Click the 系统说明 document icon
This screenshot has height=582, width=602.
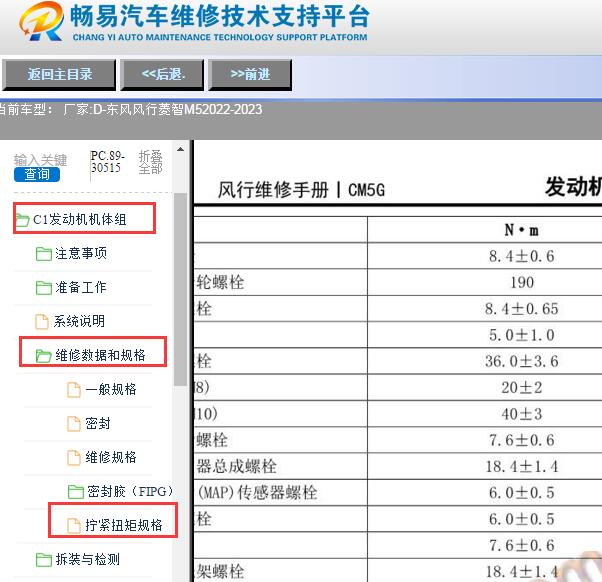coord(42,321)
